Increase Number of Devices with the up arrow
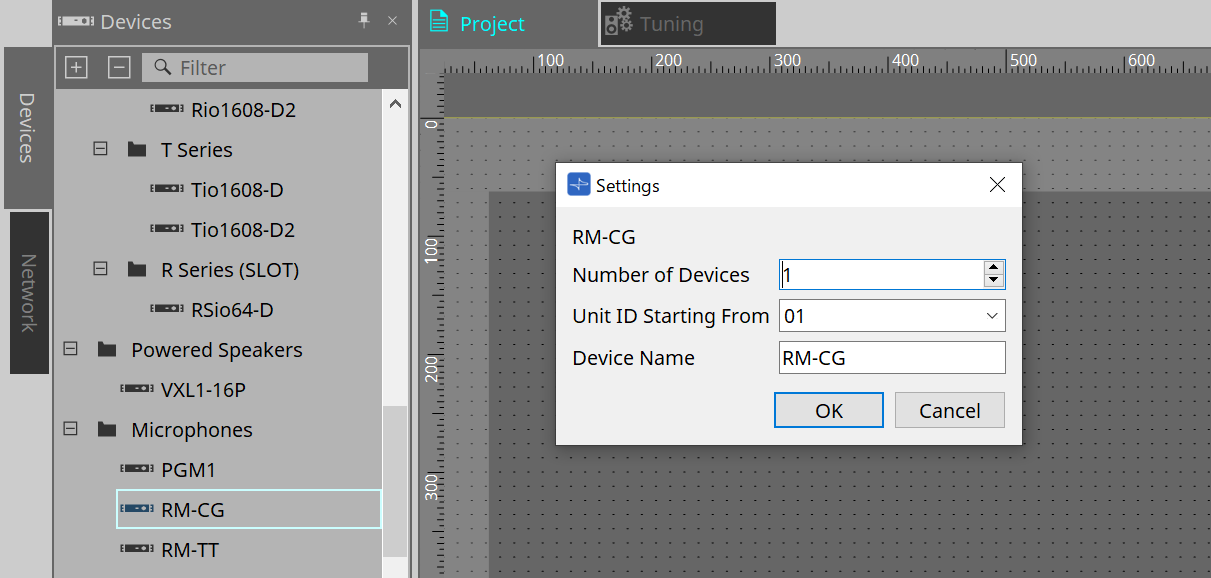 (x=993, y=267)
